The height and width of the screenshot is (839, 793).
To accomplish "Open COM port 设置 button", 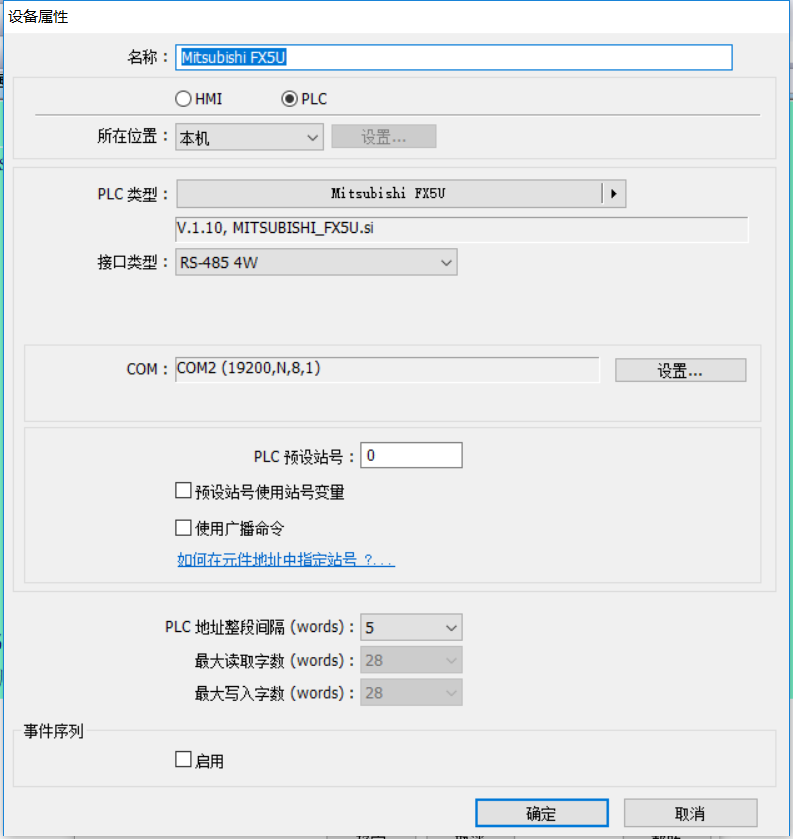I will click(680, 370).
